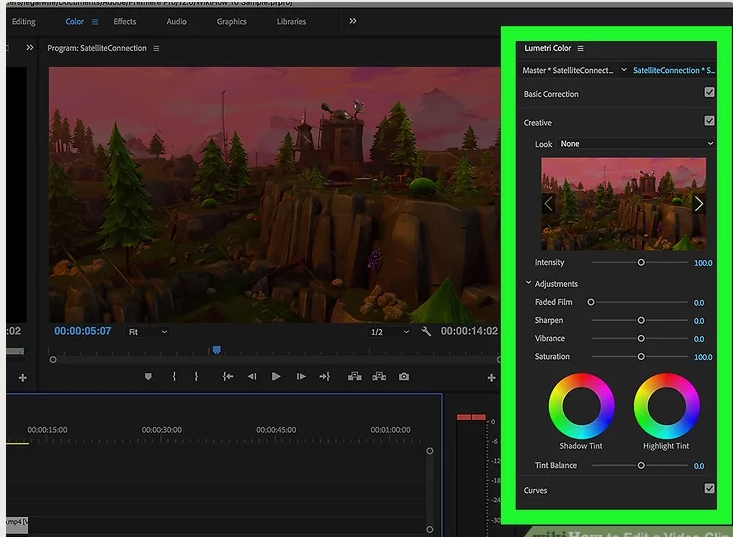Click the Faded Film value 0.0

tap(699, 303)
